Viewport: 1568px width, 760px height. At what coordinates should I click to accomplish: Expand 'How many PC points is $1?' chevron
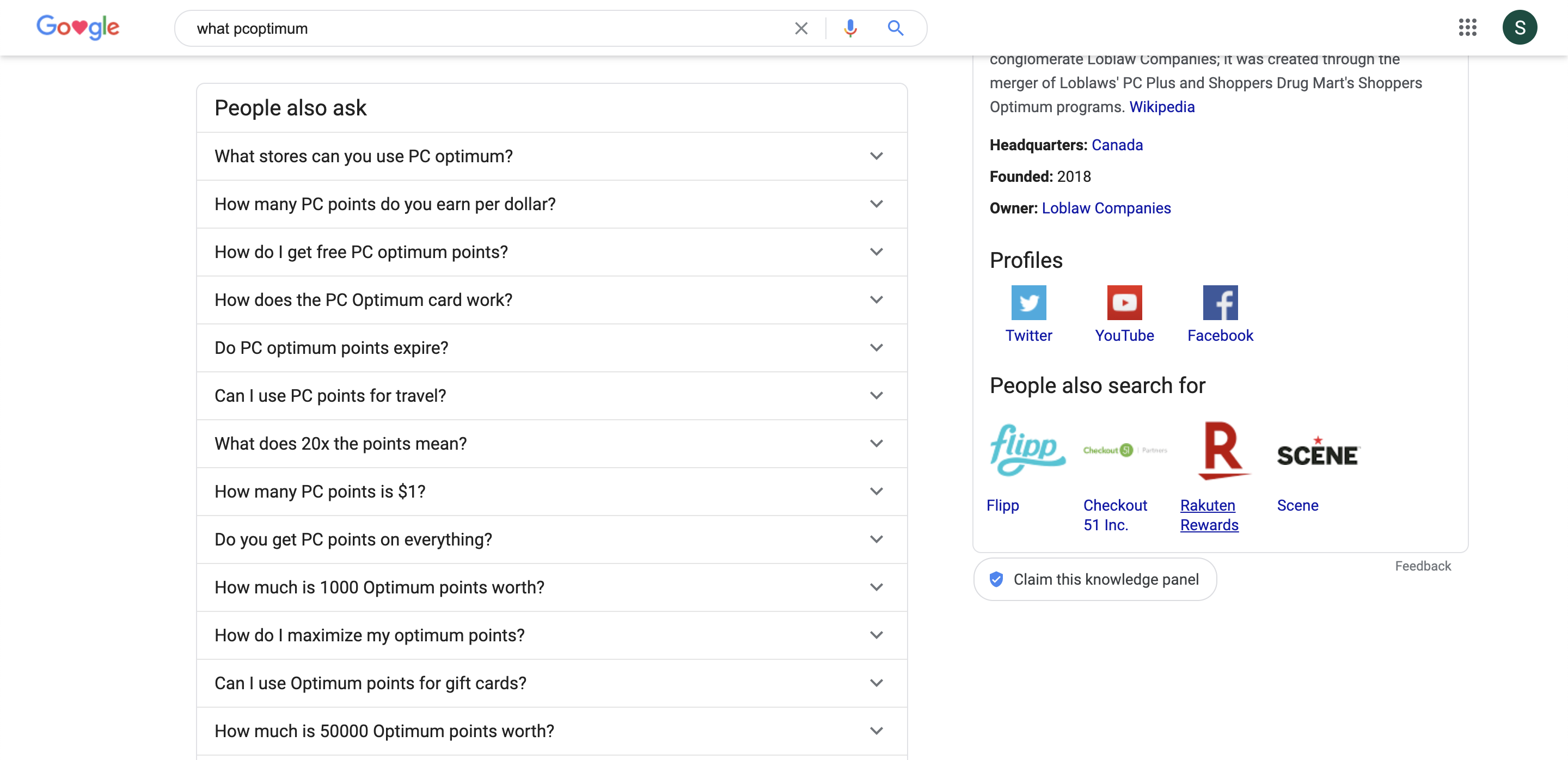[876, 492]
